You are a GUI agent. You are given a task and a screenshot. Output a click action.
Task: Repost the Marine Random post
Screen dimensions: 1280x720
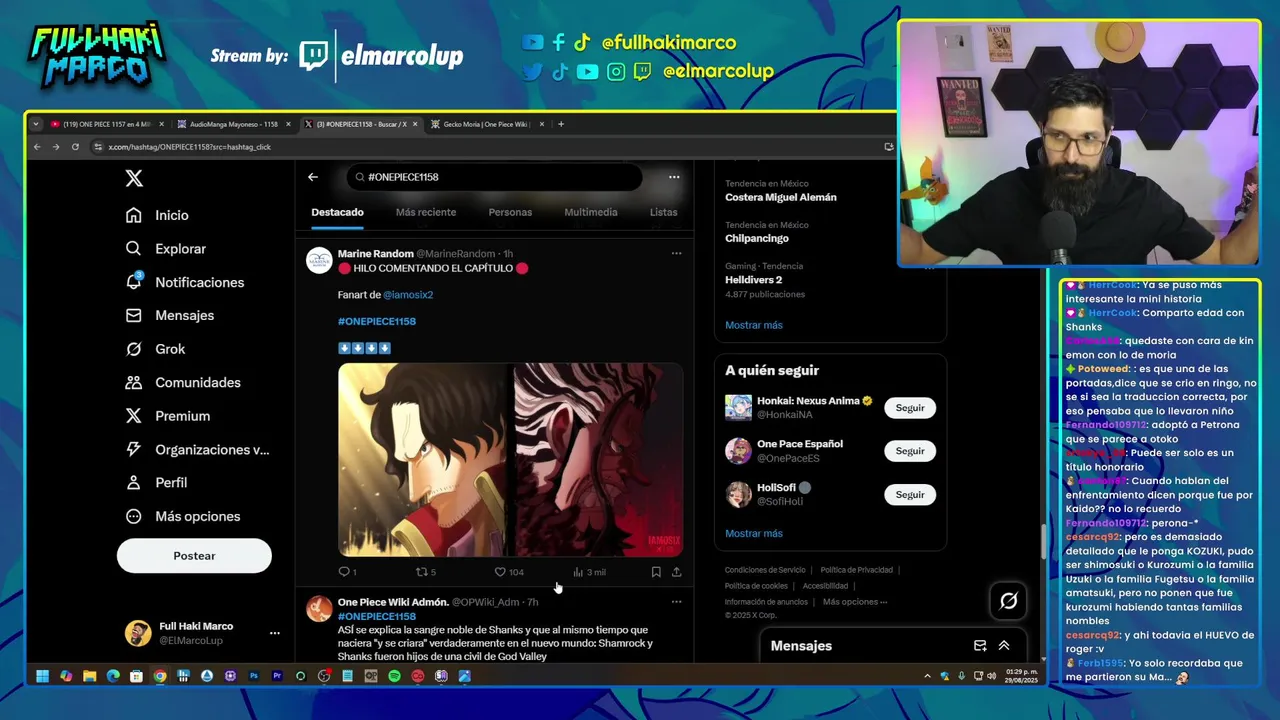pyautogui.click(x=426, y=572)
